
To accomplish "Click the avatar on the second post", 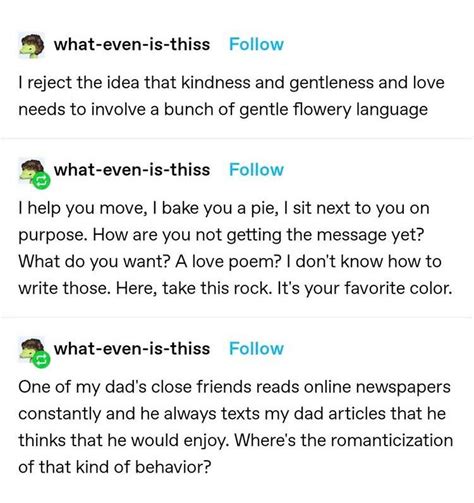I will click(32, 171).
